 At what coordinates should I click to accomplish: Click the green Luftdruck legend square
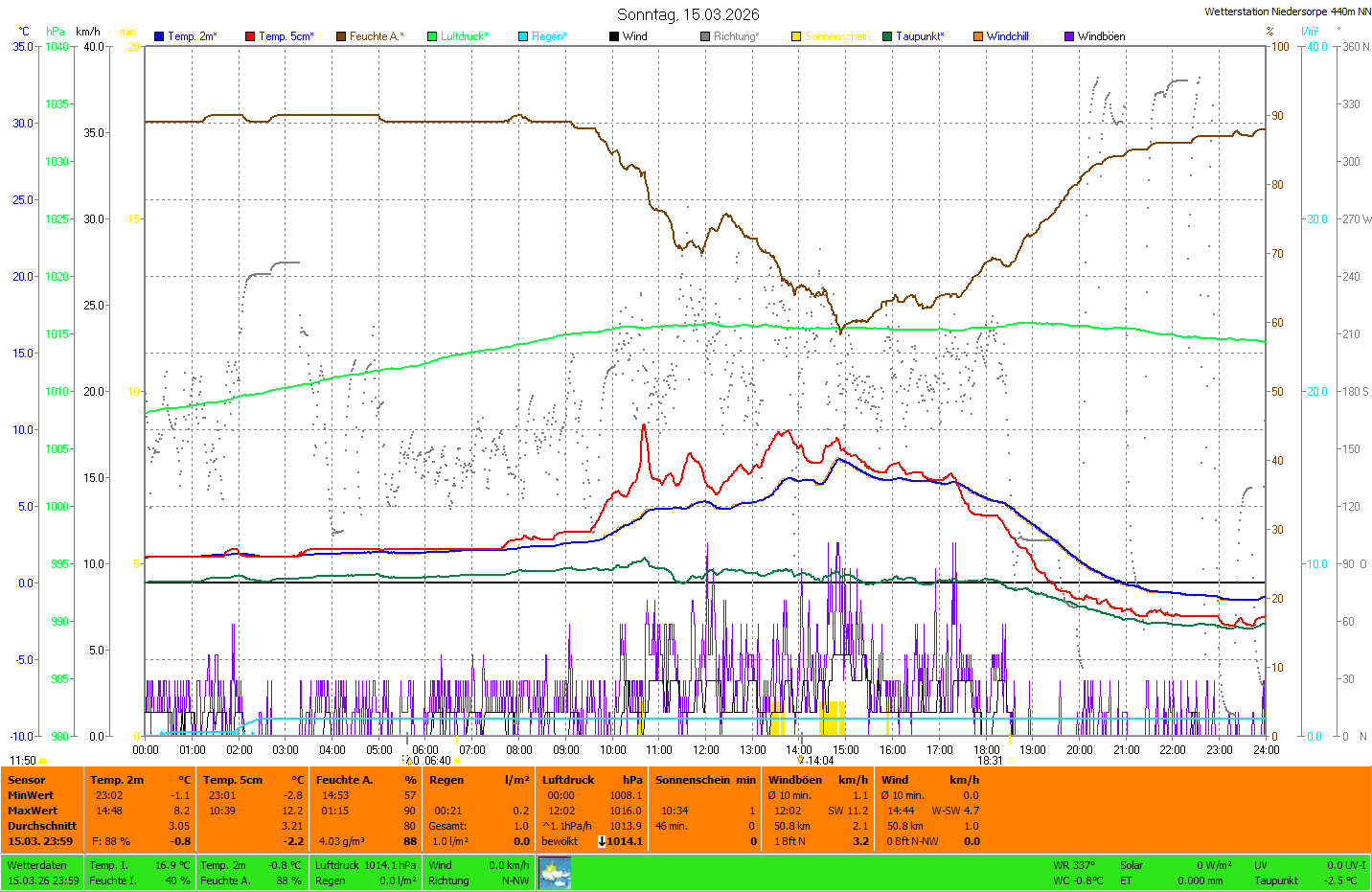(432, 36)
